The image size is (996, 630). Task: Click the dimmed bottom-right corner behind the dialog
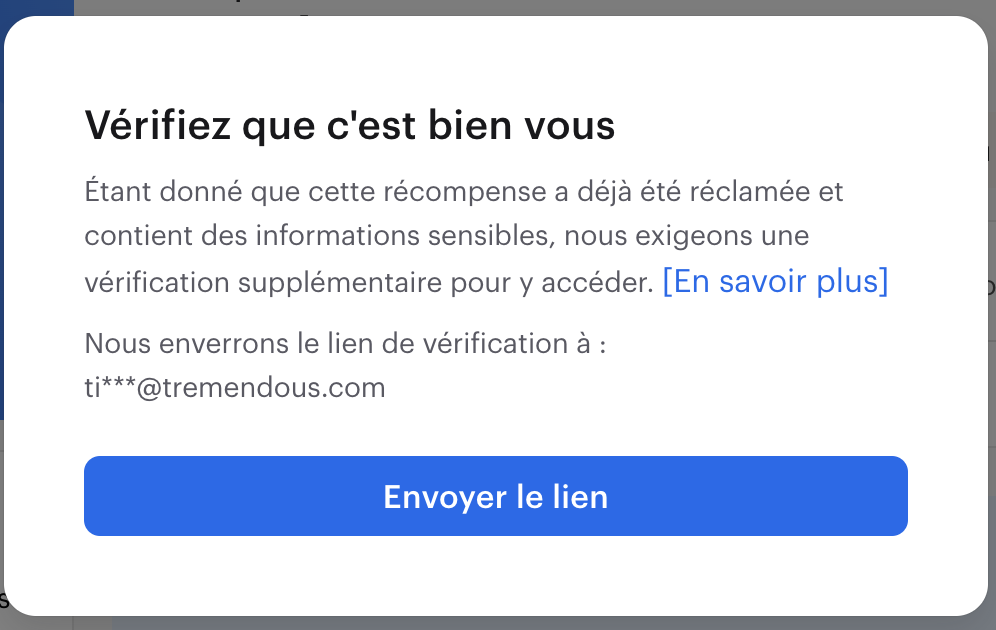tap(989, 622)
